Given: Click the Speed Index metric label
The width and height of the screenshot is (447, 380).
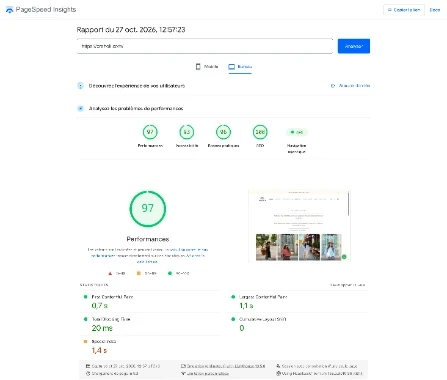Looking at the screenshot, I should click(104, 341).
